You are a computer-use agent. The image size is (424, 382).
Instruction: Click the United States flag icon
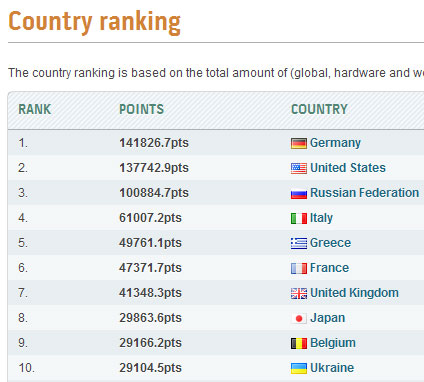[299, 169]
